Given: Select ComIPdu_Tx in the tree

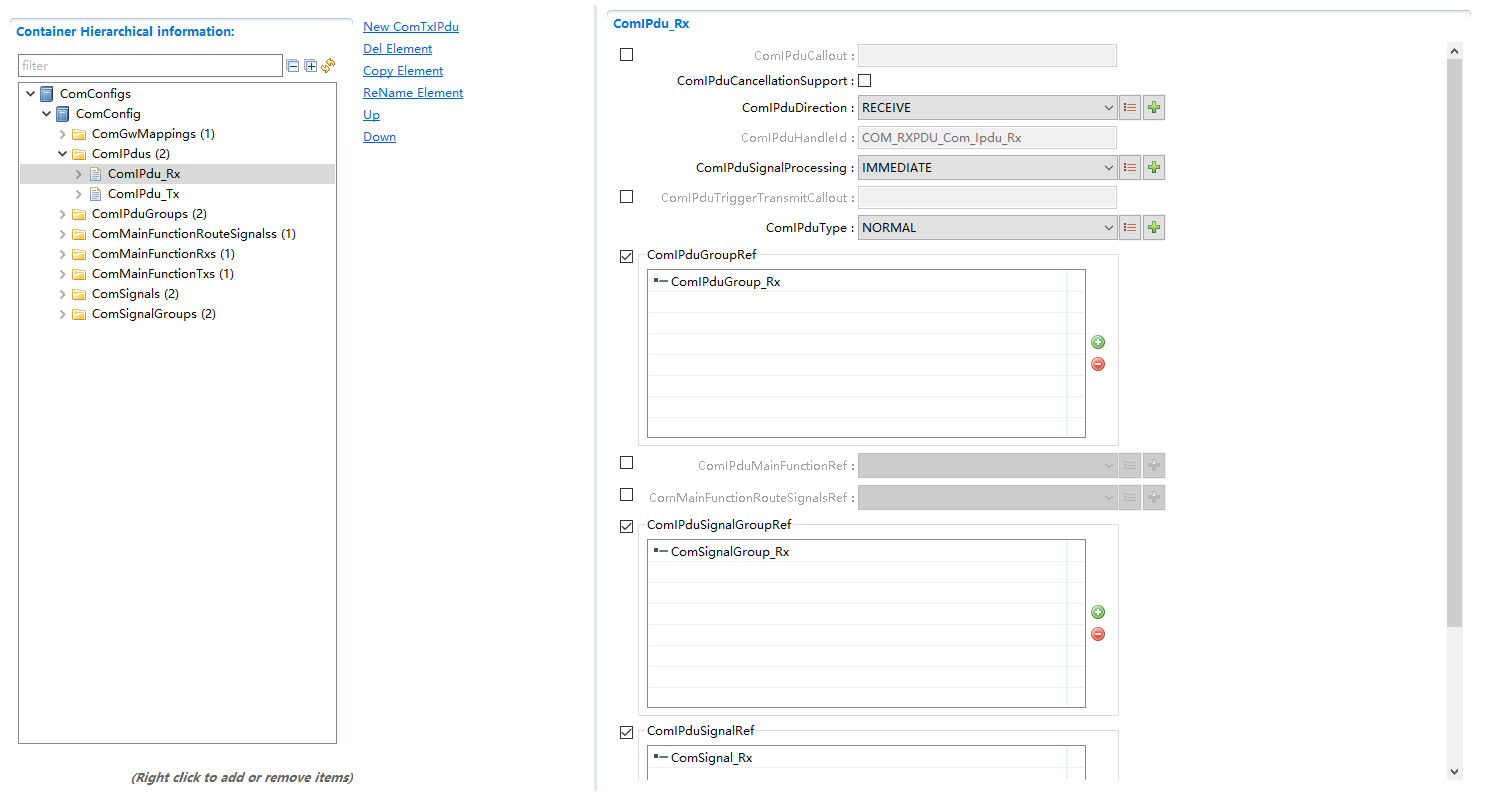Looking at the screenshot, I should (x=143, y=194).
